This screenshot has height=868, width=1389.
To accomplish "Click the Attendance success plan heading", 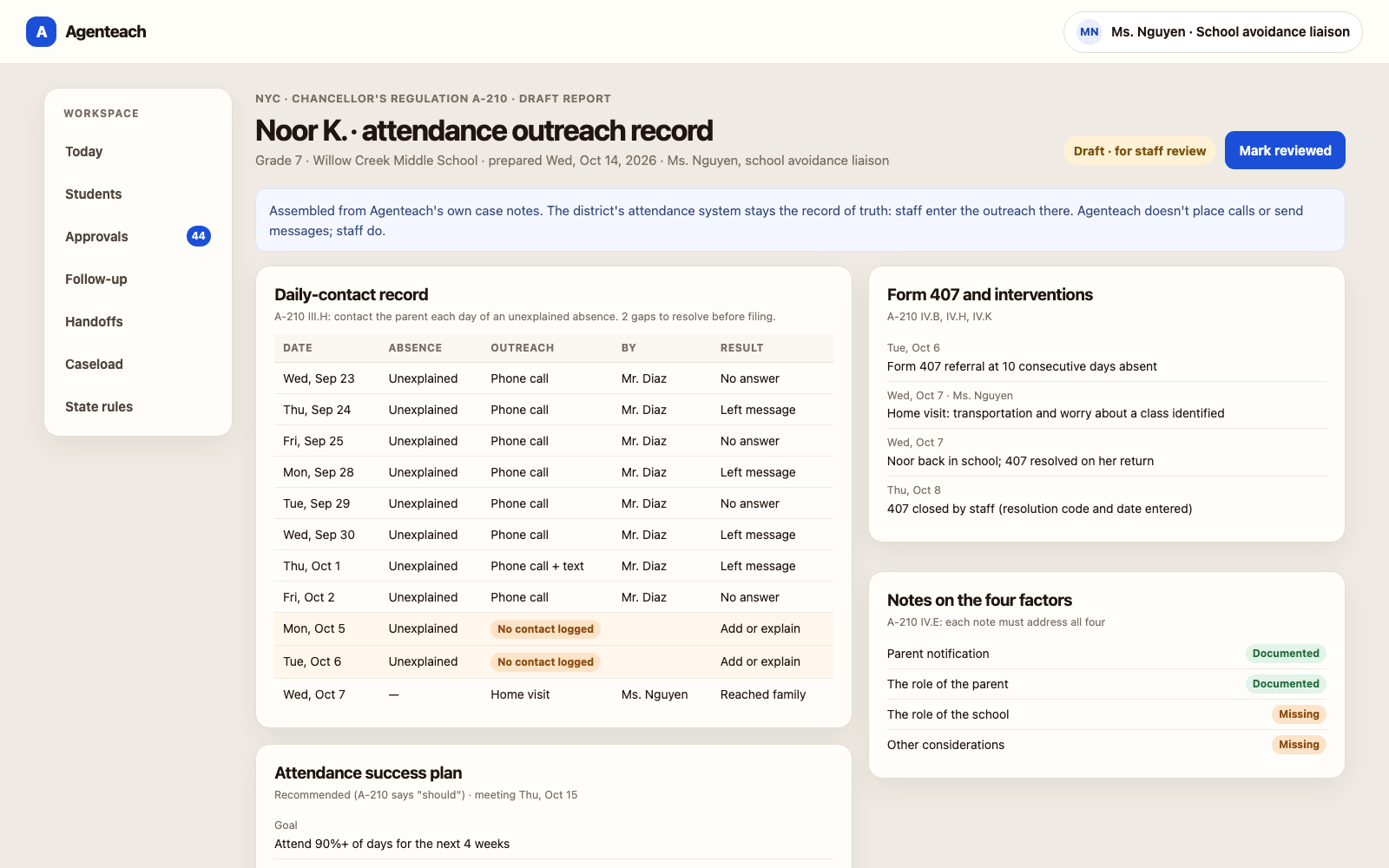I will (x=368, y=773).
